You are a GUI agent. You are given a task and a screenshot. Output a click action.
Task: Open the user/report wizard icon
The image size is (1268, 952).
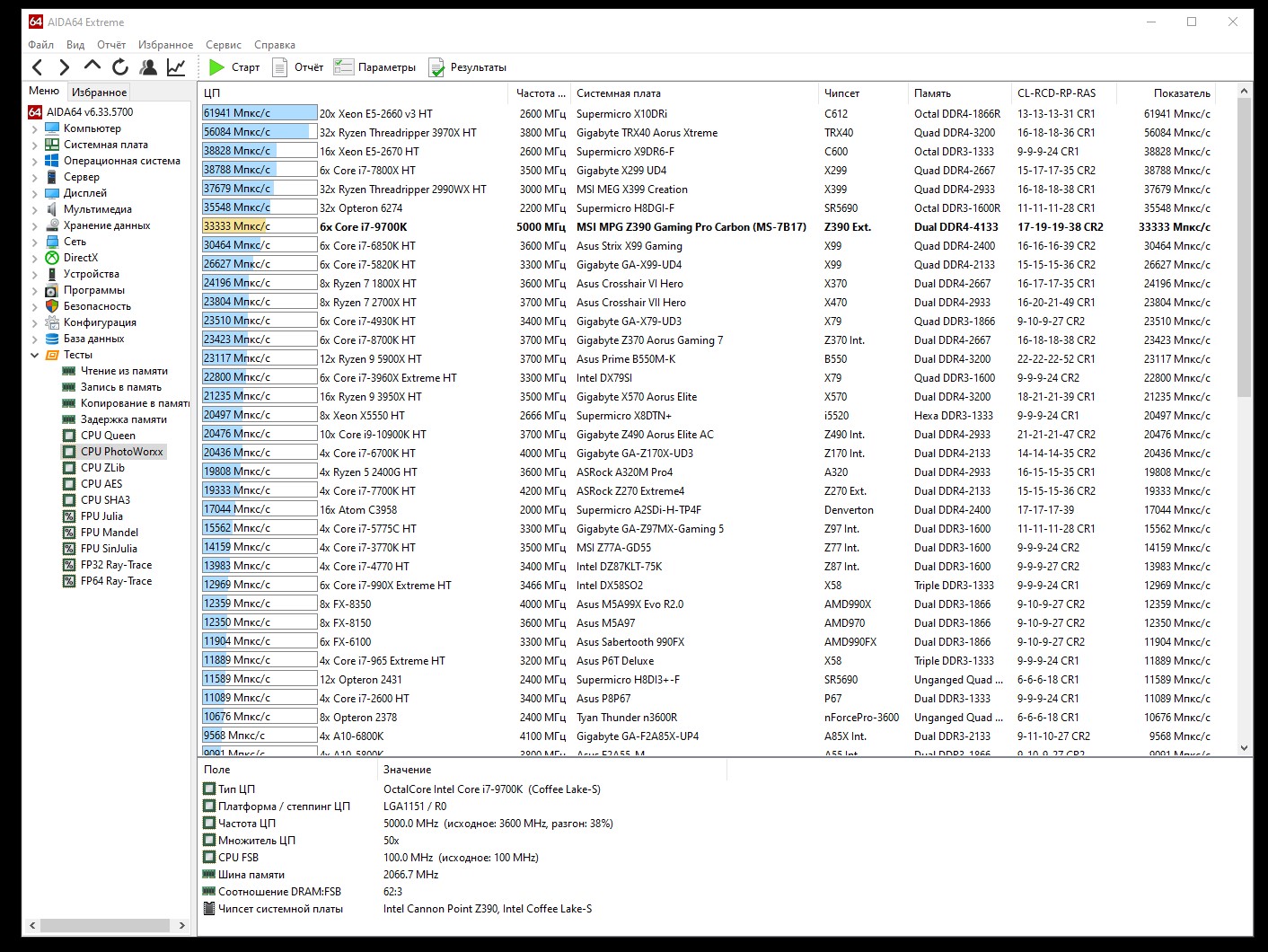tap(148, 67)
